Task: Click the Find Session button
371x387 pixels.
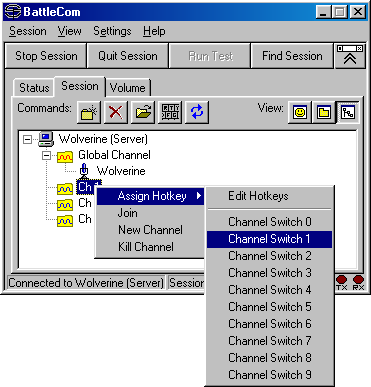Action: tap(292, 56)
